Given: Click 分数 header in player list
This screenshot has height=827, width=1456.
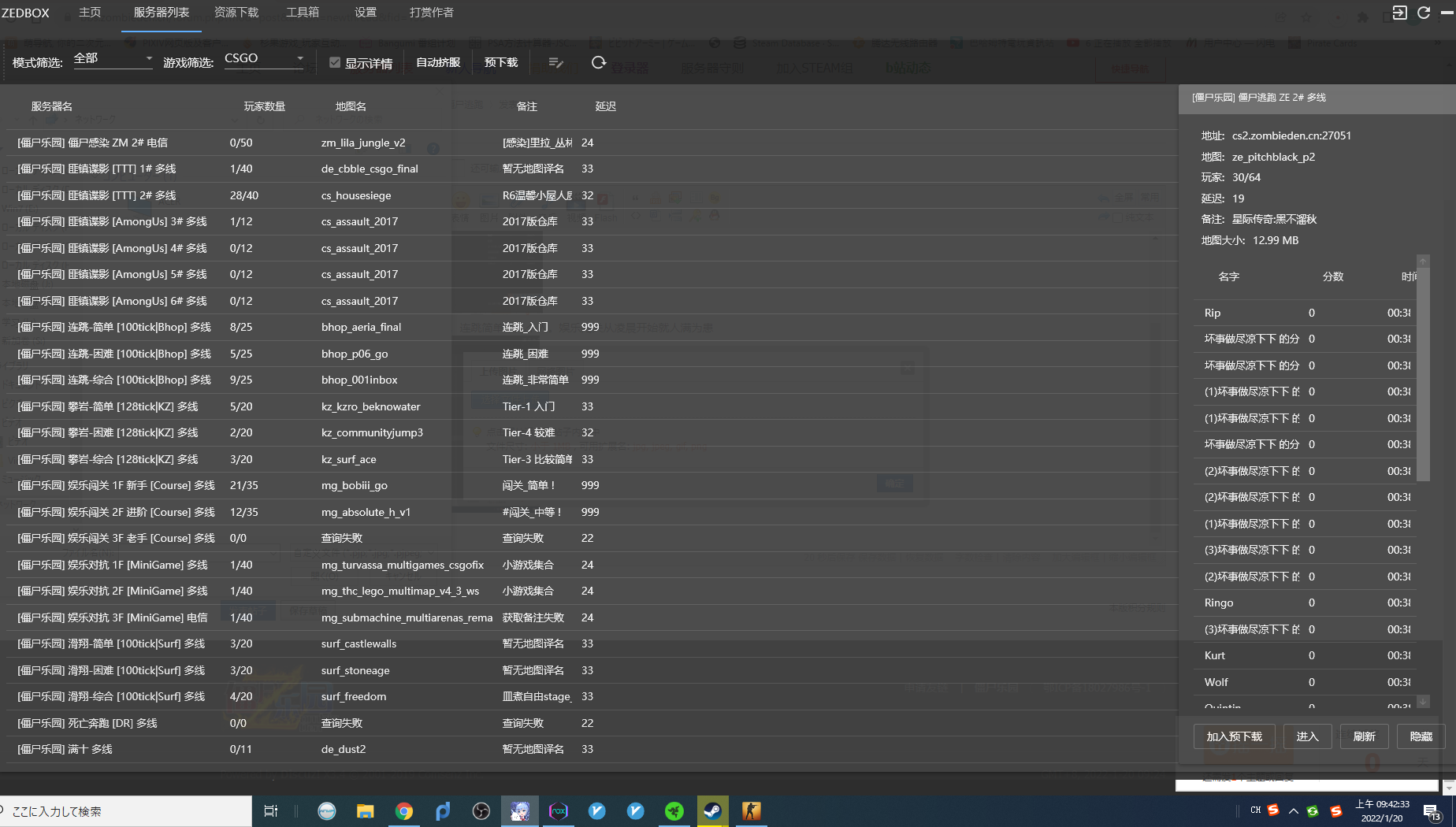Looking at the screenshot, I should [1333, 276].
